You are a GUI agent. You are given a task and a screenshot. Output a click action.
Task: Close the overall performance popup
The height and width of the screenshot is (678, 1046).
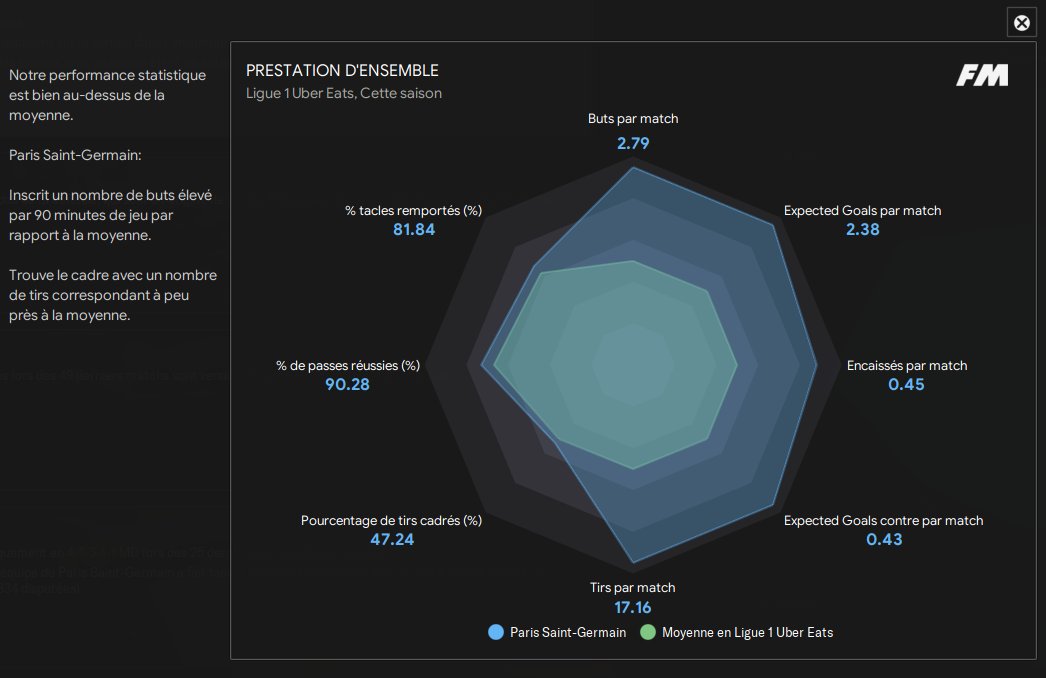[1021, 23]
